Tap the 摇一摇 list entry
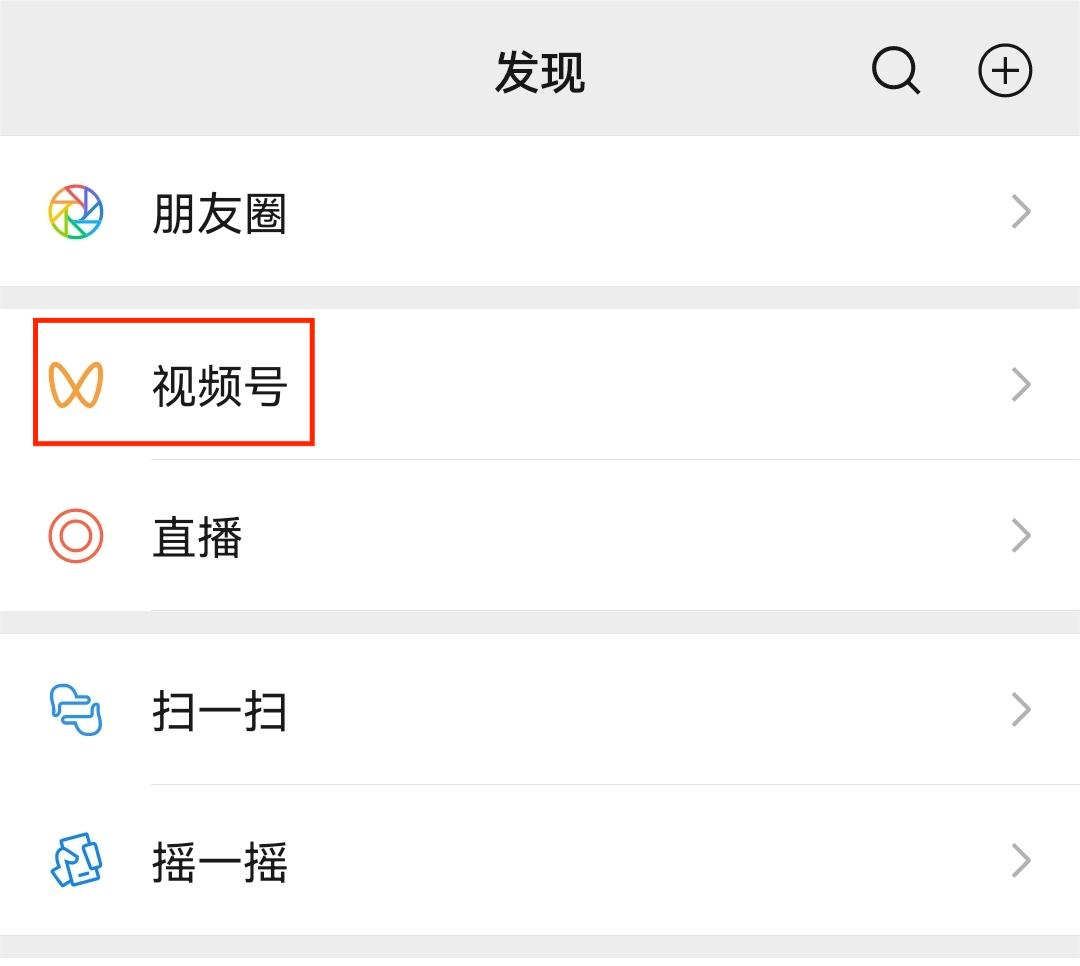Viewport: 1080px width, 966px height. tap(222, 860)
